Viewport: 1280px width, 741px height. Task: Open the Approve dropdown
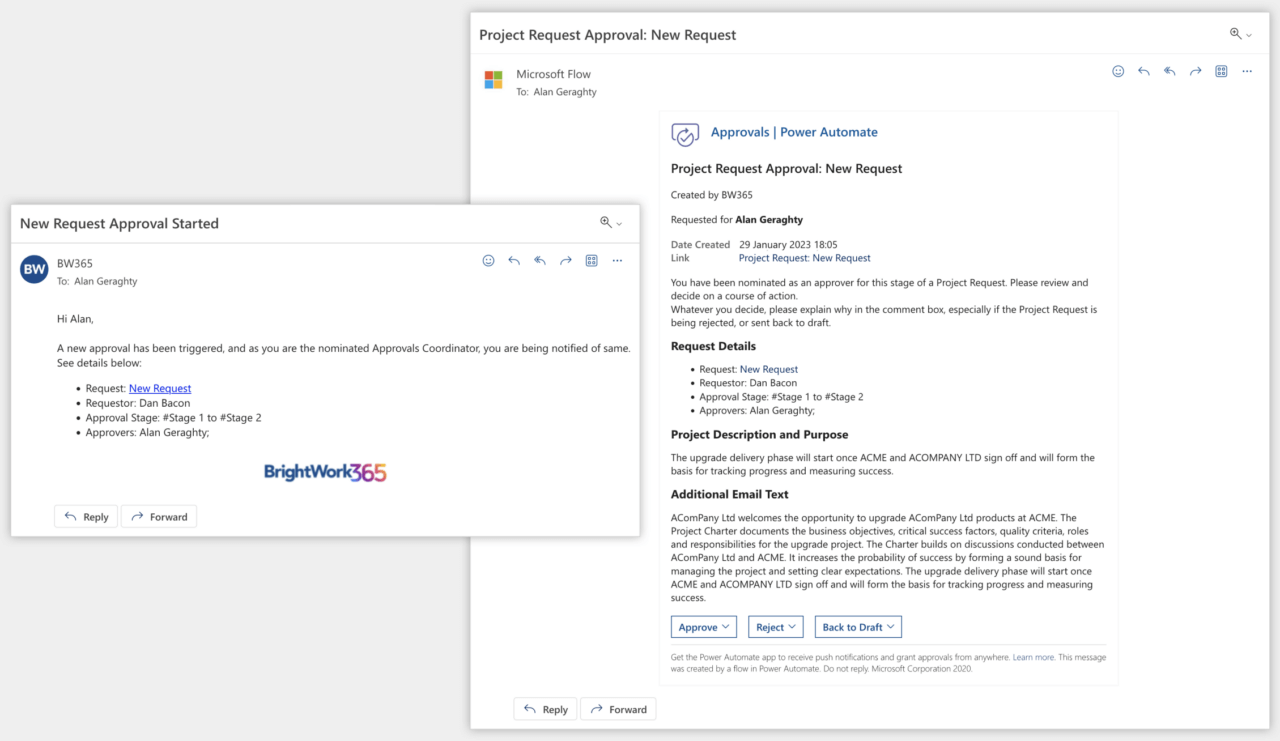(703, 626)
